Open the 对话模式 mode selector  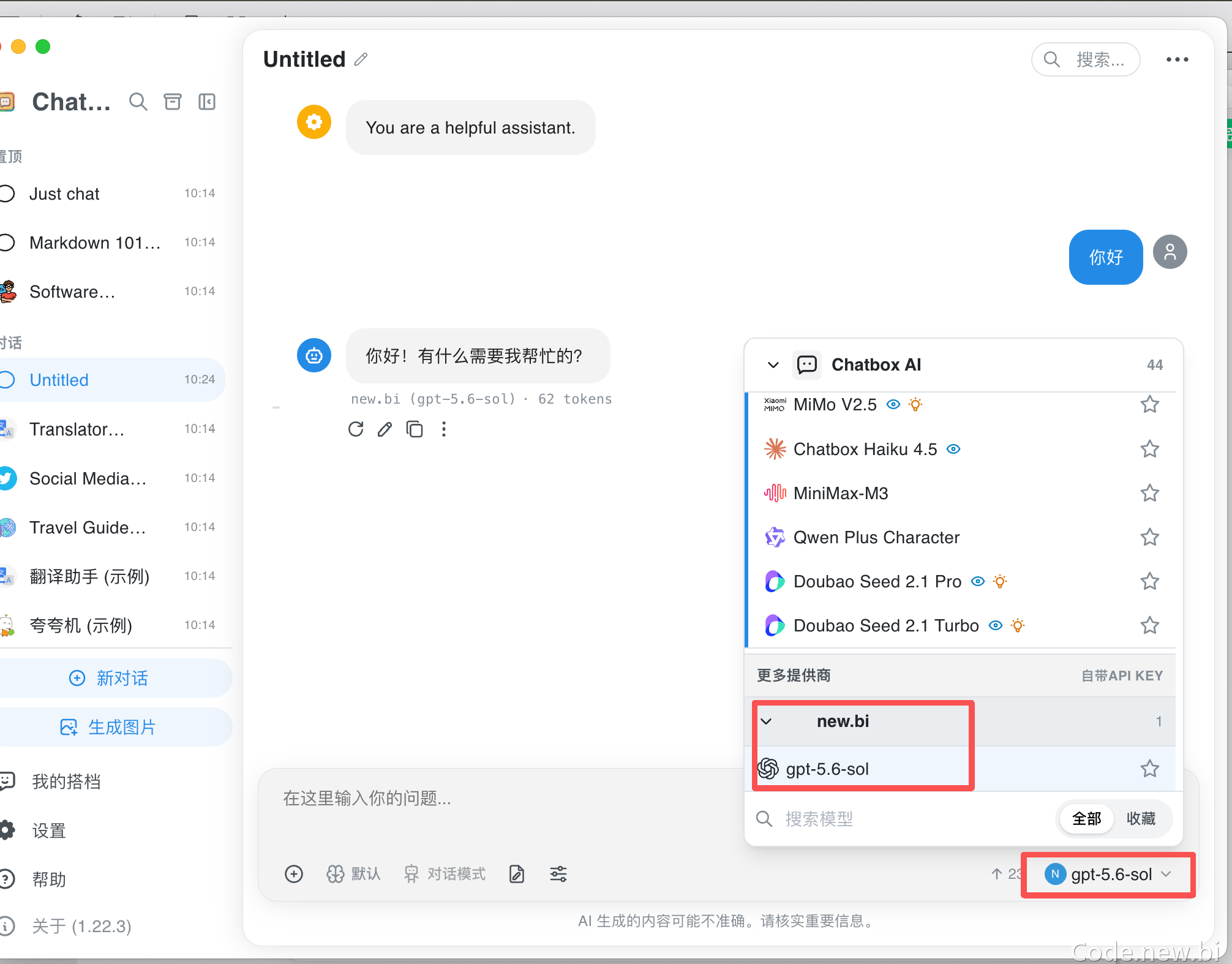point(445,874)
